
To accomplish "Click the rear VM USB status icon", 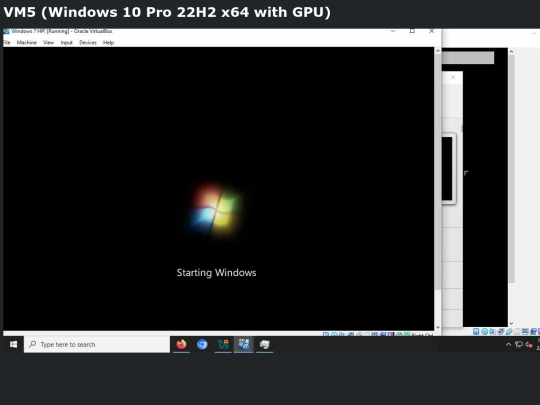I will coord(509,331).
